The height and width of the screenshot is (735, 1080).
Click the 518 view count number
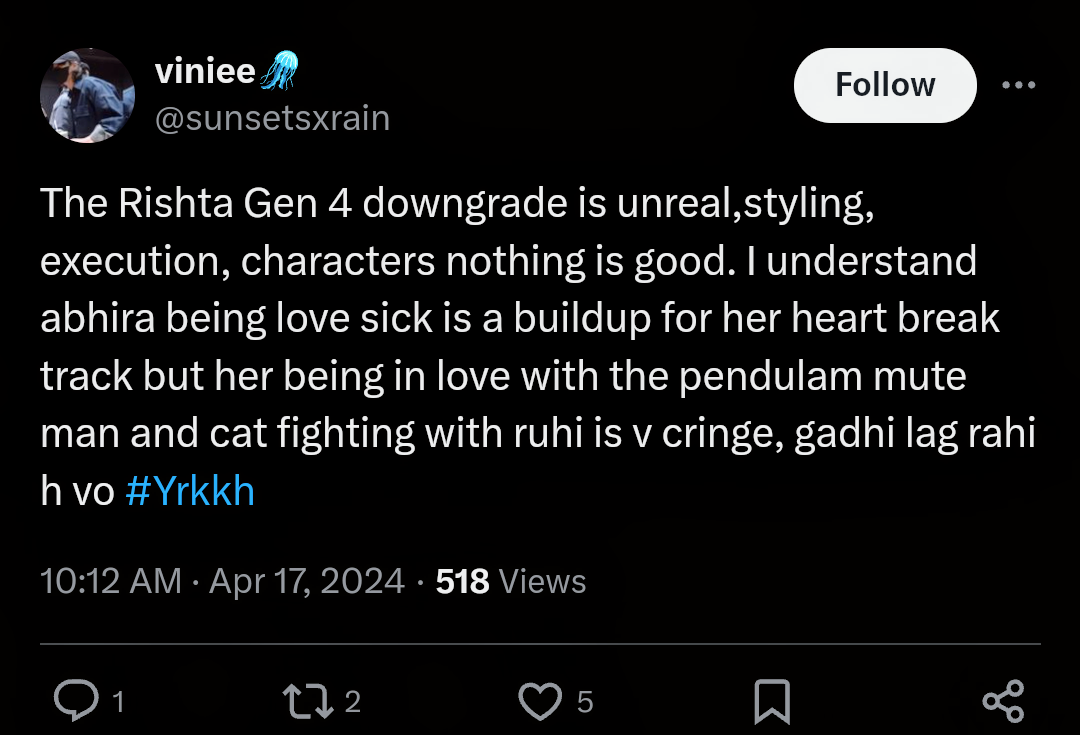coord(462,581)
